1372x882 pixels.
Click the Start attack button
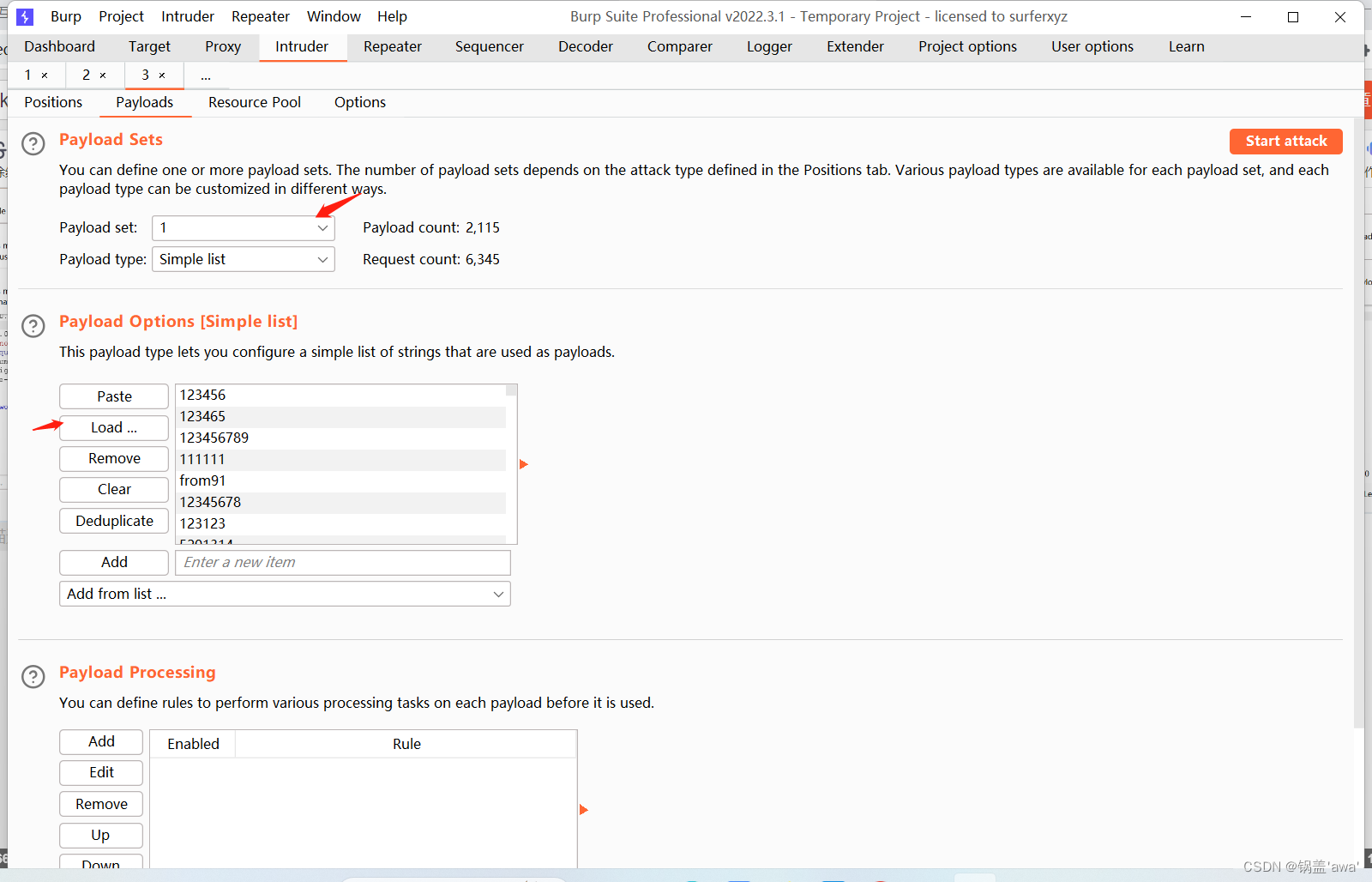[x=1285, y=141]
